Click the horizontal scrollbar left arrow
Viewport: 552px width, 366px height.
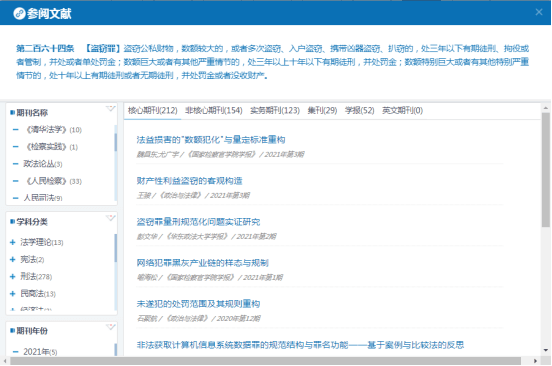[5, 361]
